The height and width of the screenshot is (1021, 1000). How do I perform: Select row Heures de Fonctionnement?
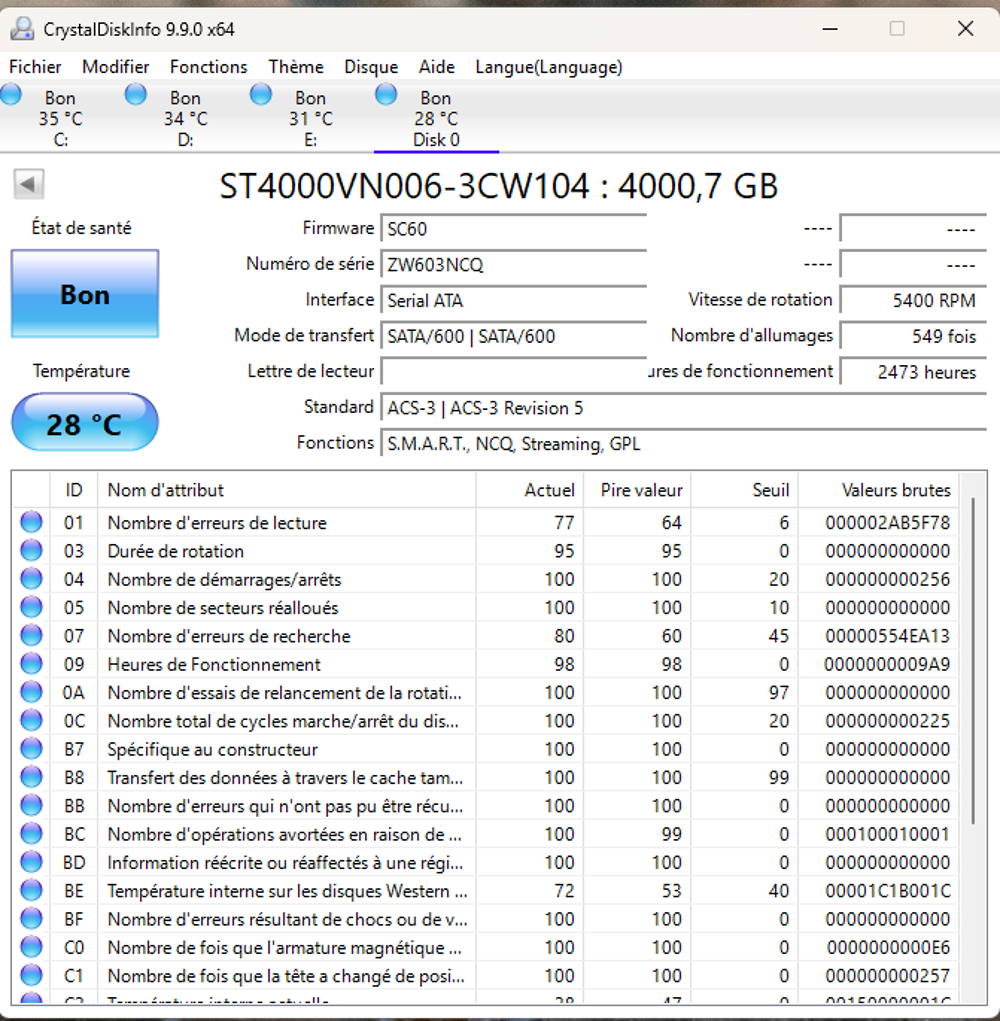(486, 664)
